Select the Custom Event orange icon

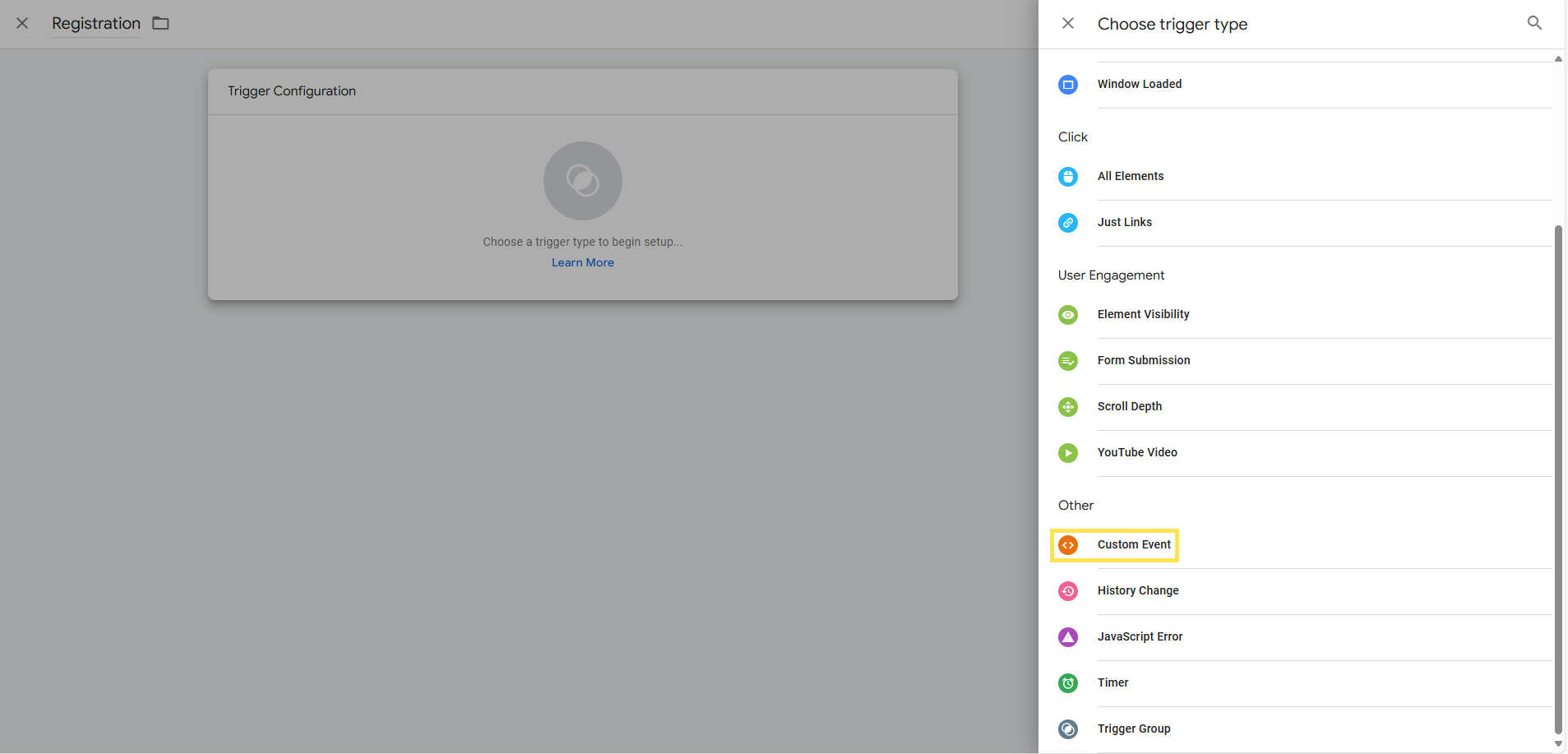click(x=1067, y=545)
